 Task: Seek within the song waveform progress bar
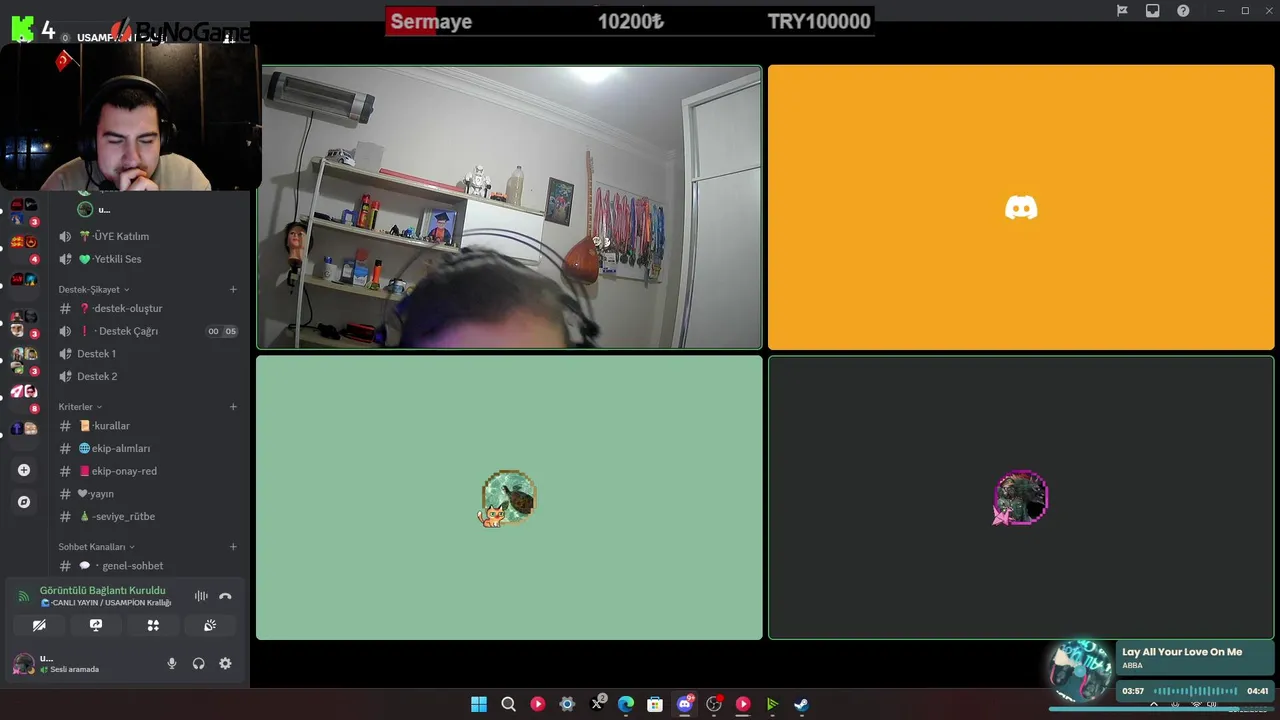1195,691
